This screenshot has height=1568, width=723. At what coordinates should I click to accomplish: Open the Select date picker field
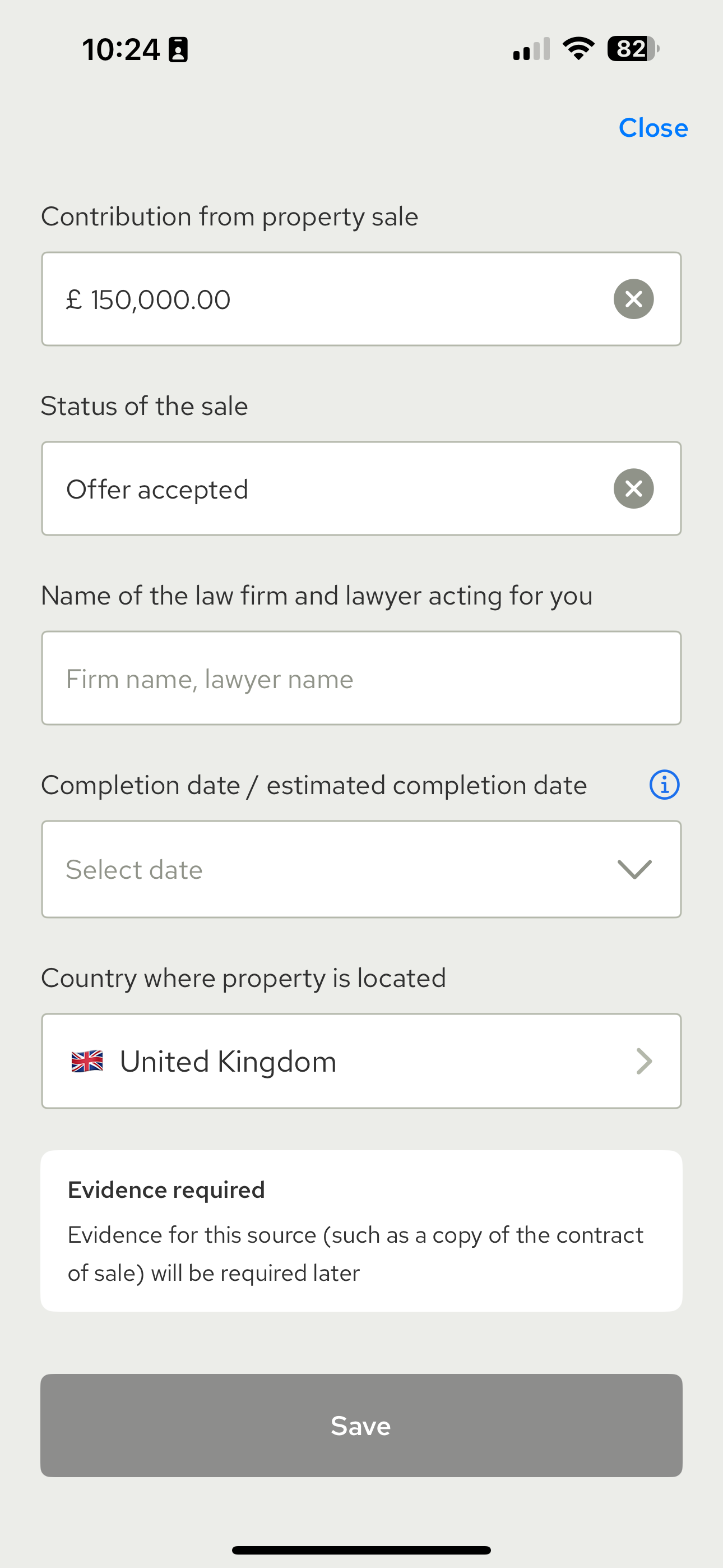[361, 869]
